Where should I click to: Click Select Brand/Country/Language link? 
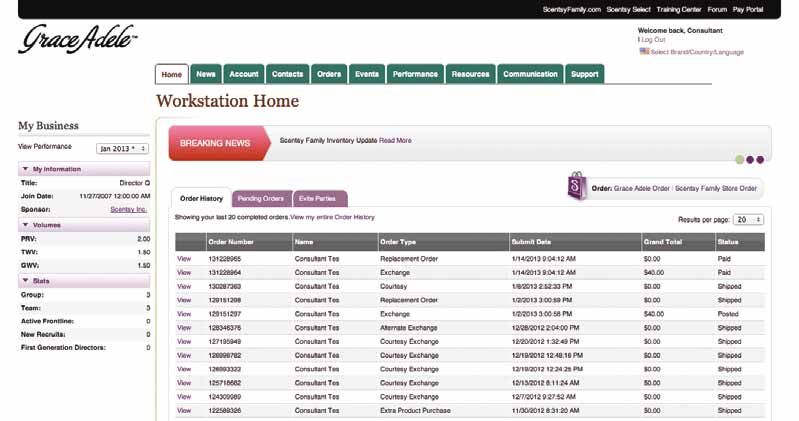[x=697, y=52]
